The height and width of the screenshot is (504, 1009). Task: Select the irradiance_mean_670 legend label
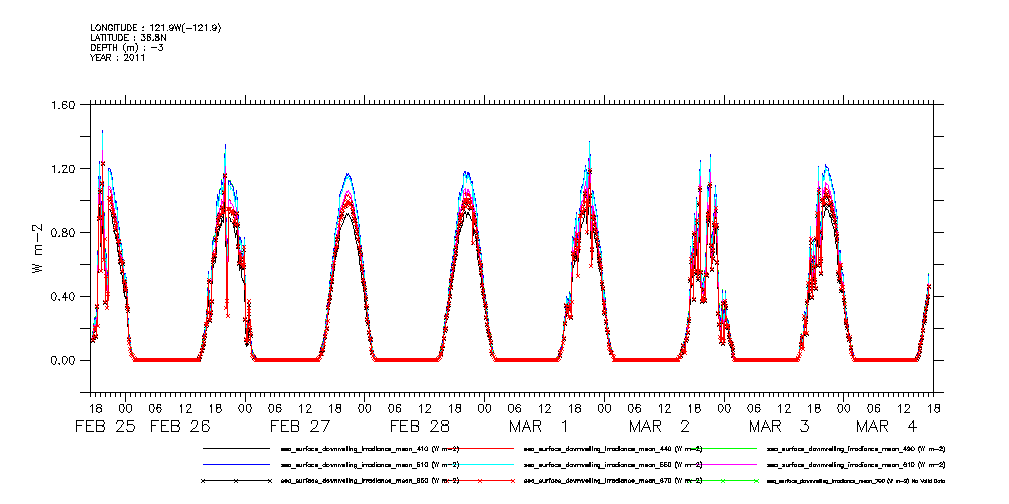(612, 481)
